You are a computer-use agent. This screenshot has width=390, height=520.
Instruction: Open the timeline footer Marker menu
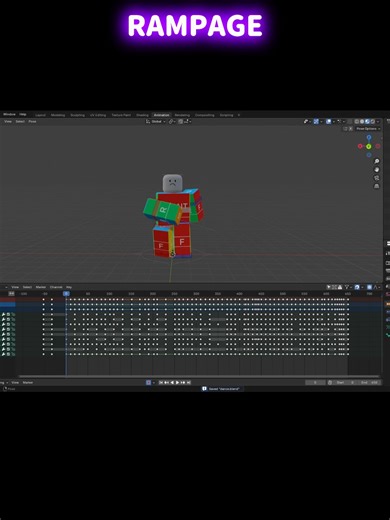click(28, 382)
